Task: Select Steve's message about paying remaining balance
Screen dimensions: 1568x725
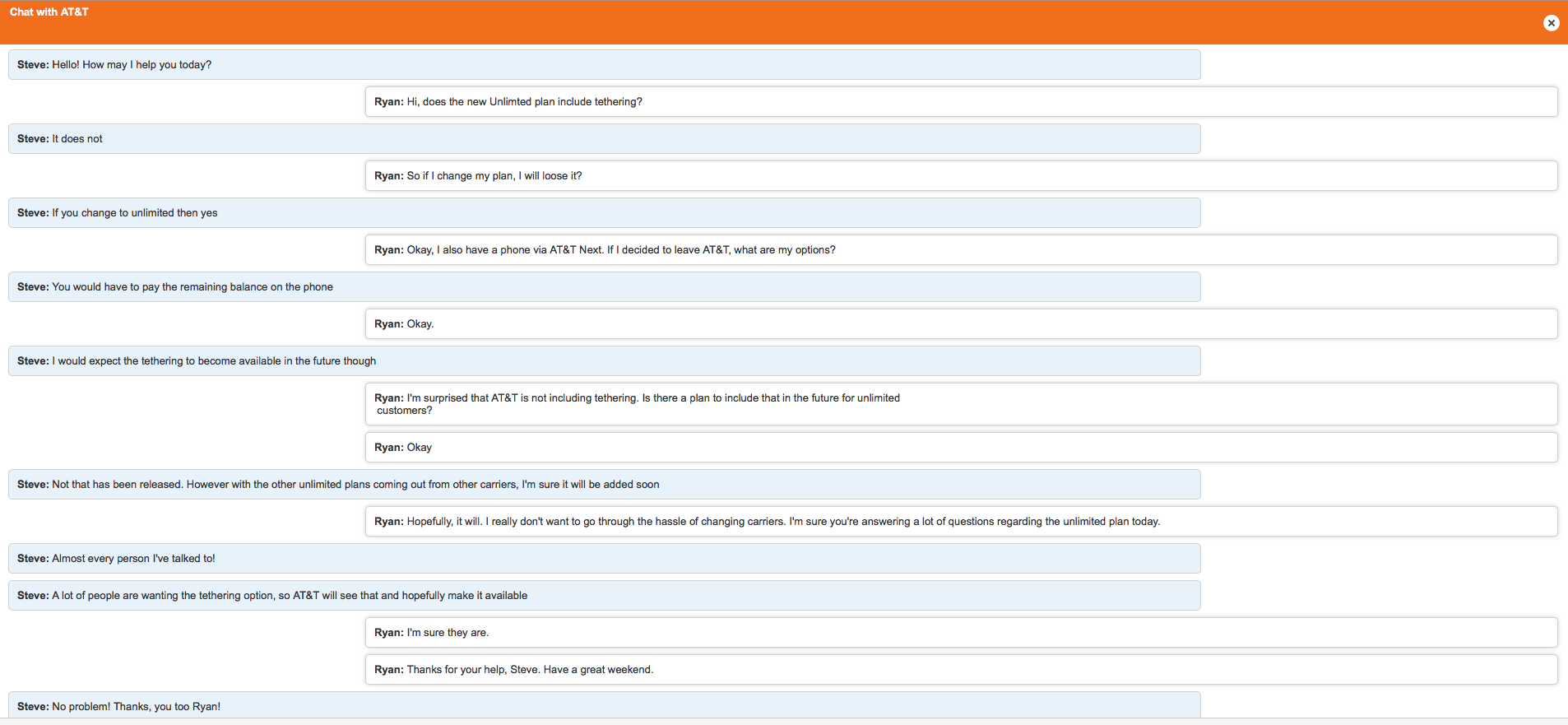Action: click(605, 286)
